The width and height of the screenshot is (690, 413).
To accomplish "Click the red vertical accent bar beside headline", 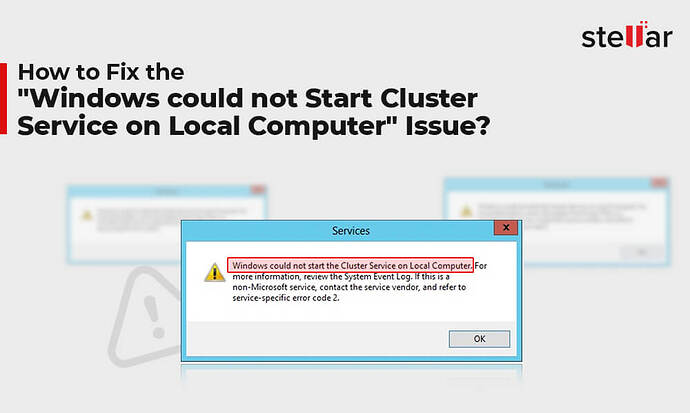I will 4,98.
